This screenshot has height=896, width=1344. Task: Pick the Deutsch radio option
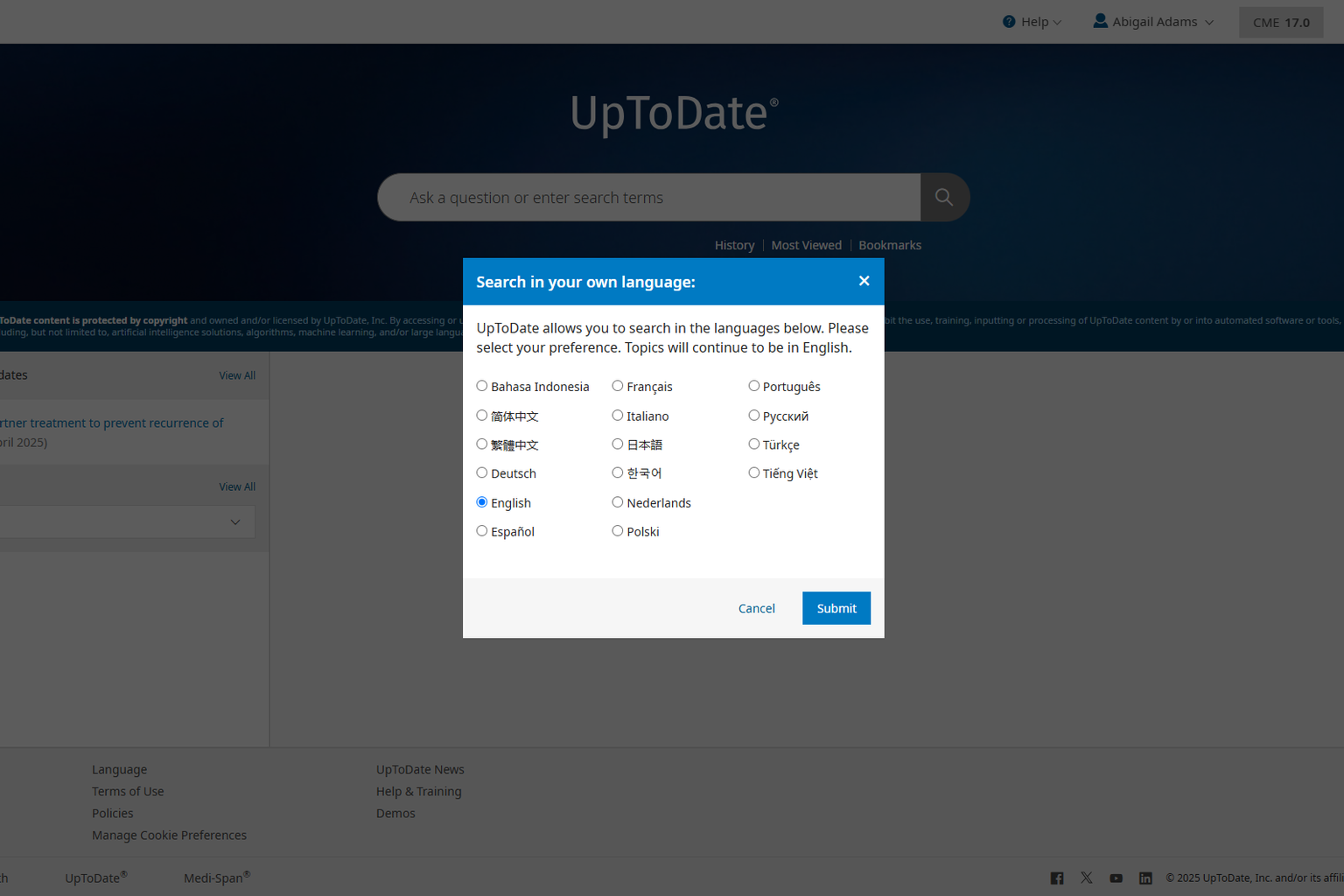click(x=482, y=472)
